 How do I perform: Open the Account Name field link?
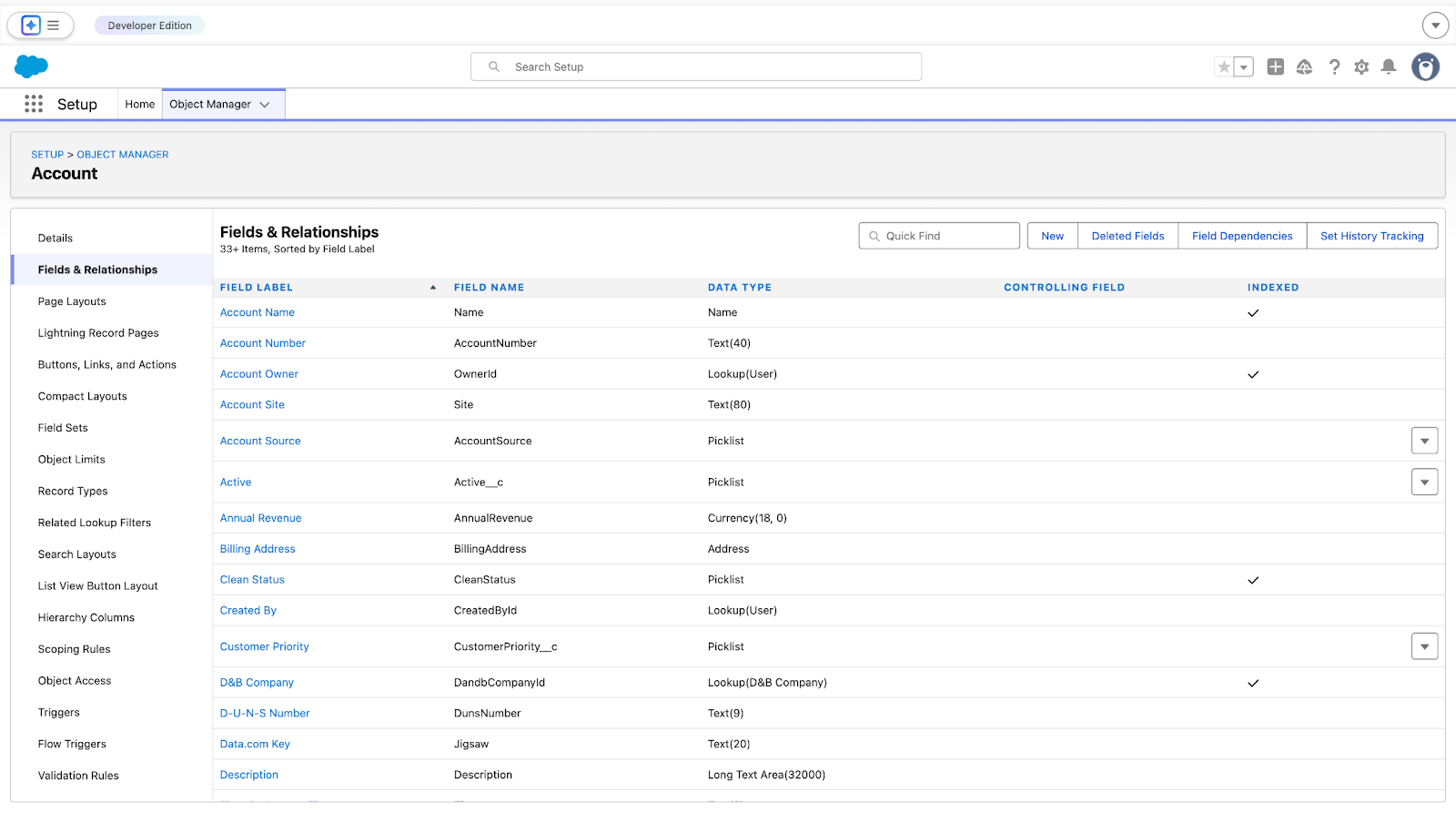point(258,312)
